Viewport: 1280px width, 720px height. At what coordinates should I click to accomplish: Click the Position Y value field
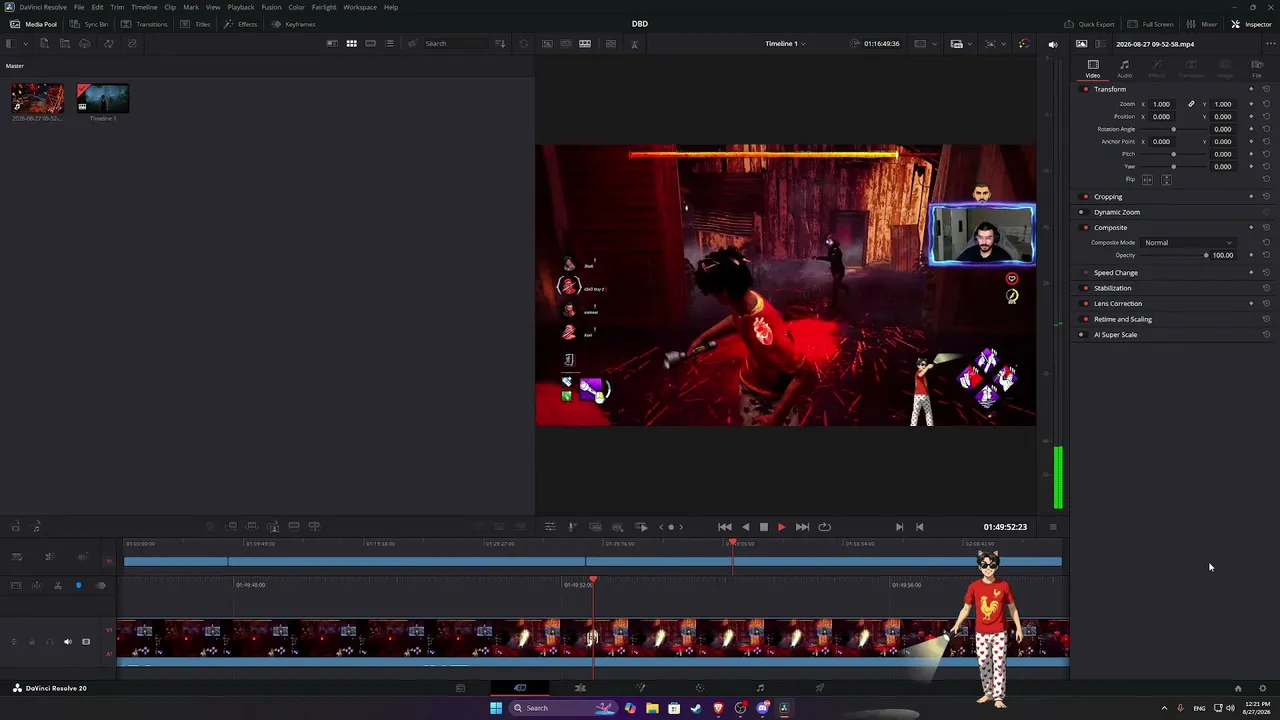[1222, 117]
